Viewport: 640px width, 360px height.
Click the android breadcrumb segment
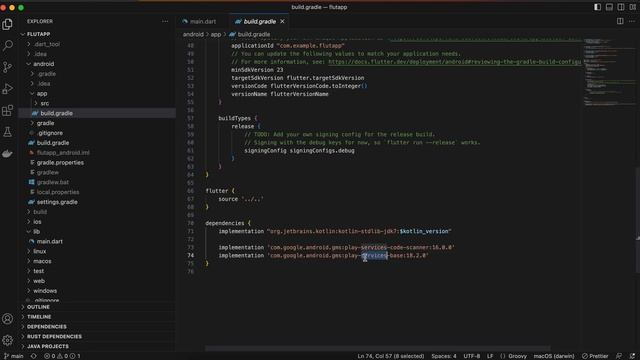193,34
